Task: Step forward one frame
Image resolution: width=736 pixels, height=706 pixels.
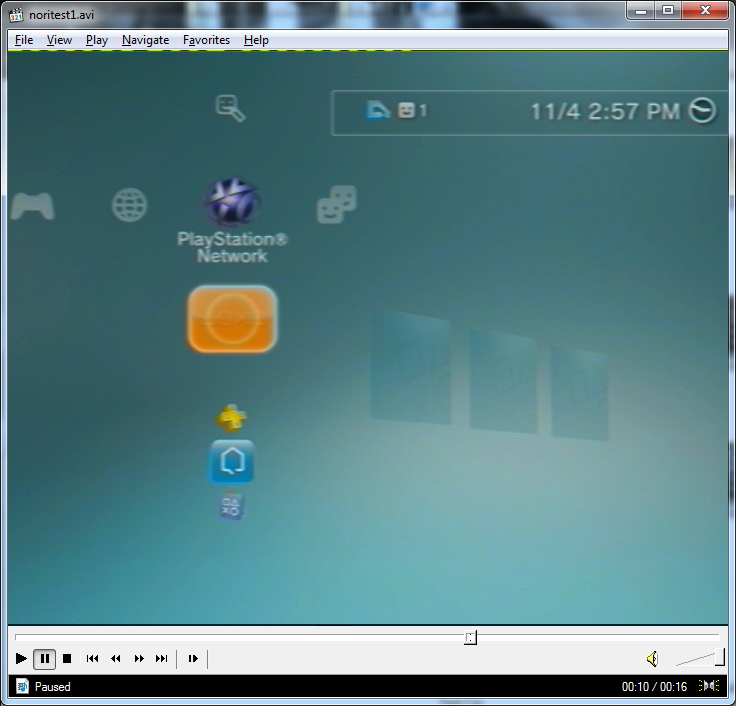Action: pos(193,658)
